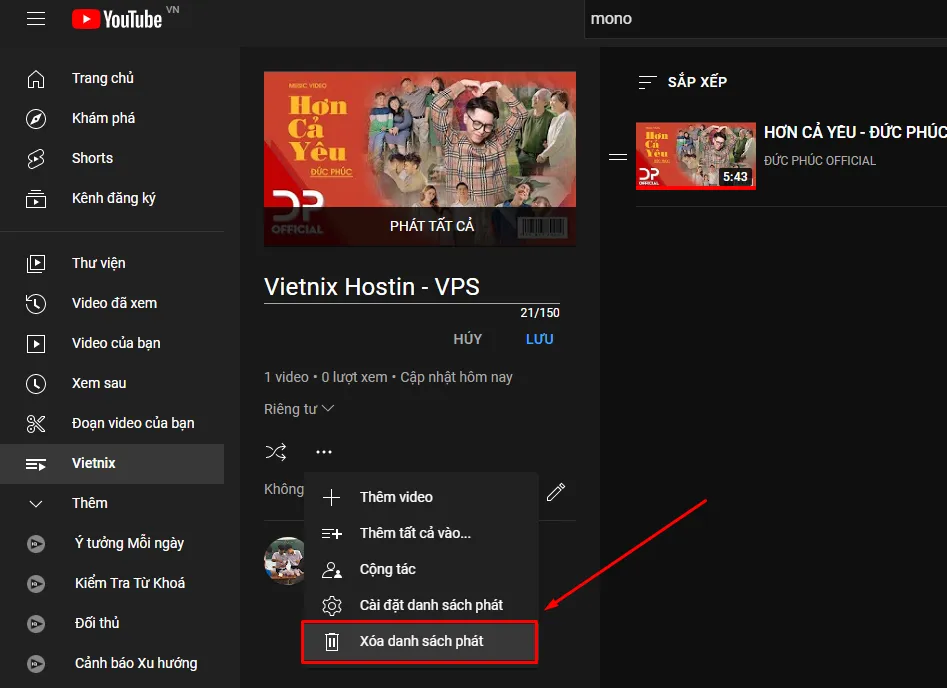Open the Hơn Cả Yêu video thumbnail in list
The image size is (947, 688).
[x=696, y=156]
